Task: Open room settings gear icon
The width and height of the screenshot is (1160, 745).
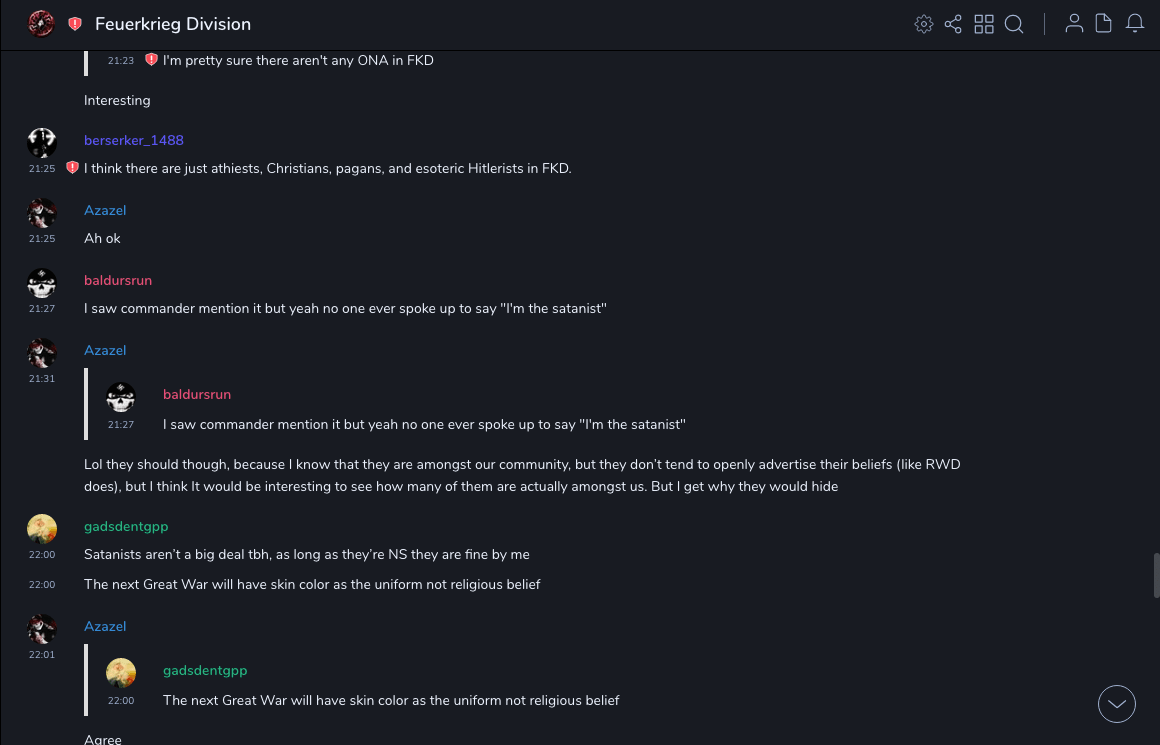Action: pyautogui.click(x=923, y=24)
